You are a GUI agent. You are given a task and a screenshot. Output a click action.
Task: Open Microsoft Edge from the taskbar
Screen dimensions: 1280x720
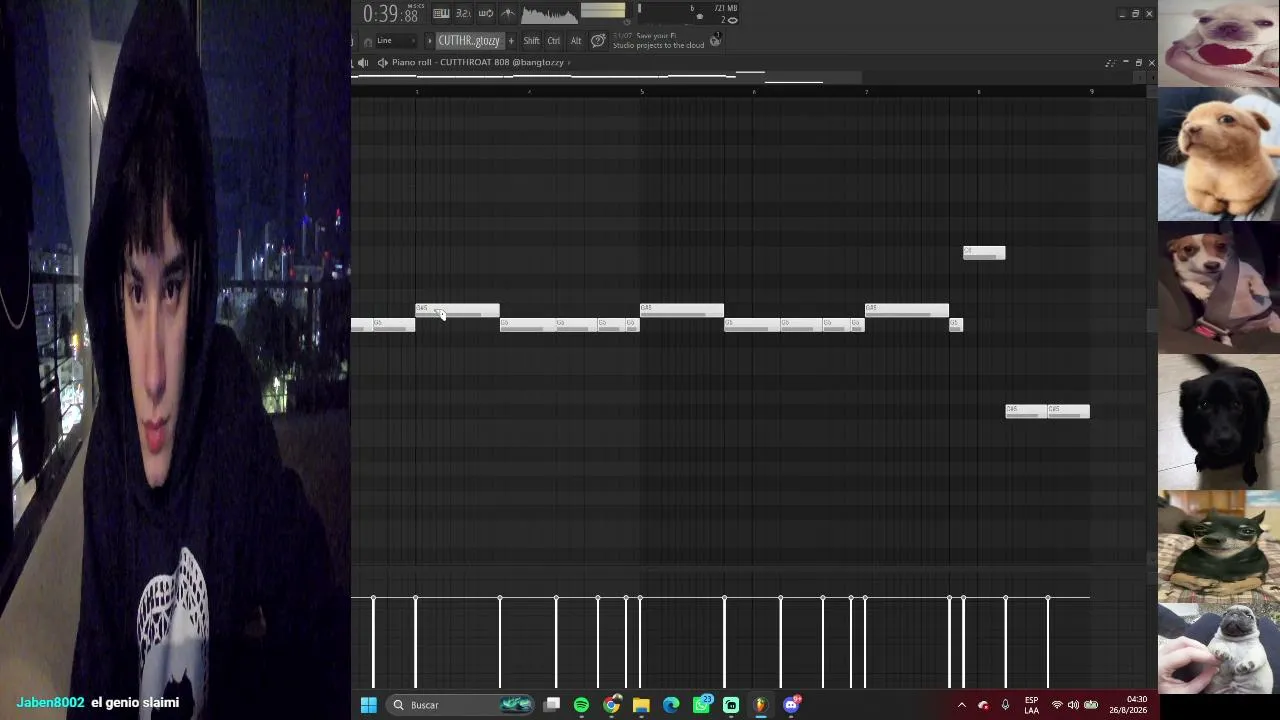[x=671, y=705]
